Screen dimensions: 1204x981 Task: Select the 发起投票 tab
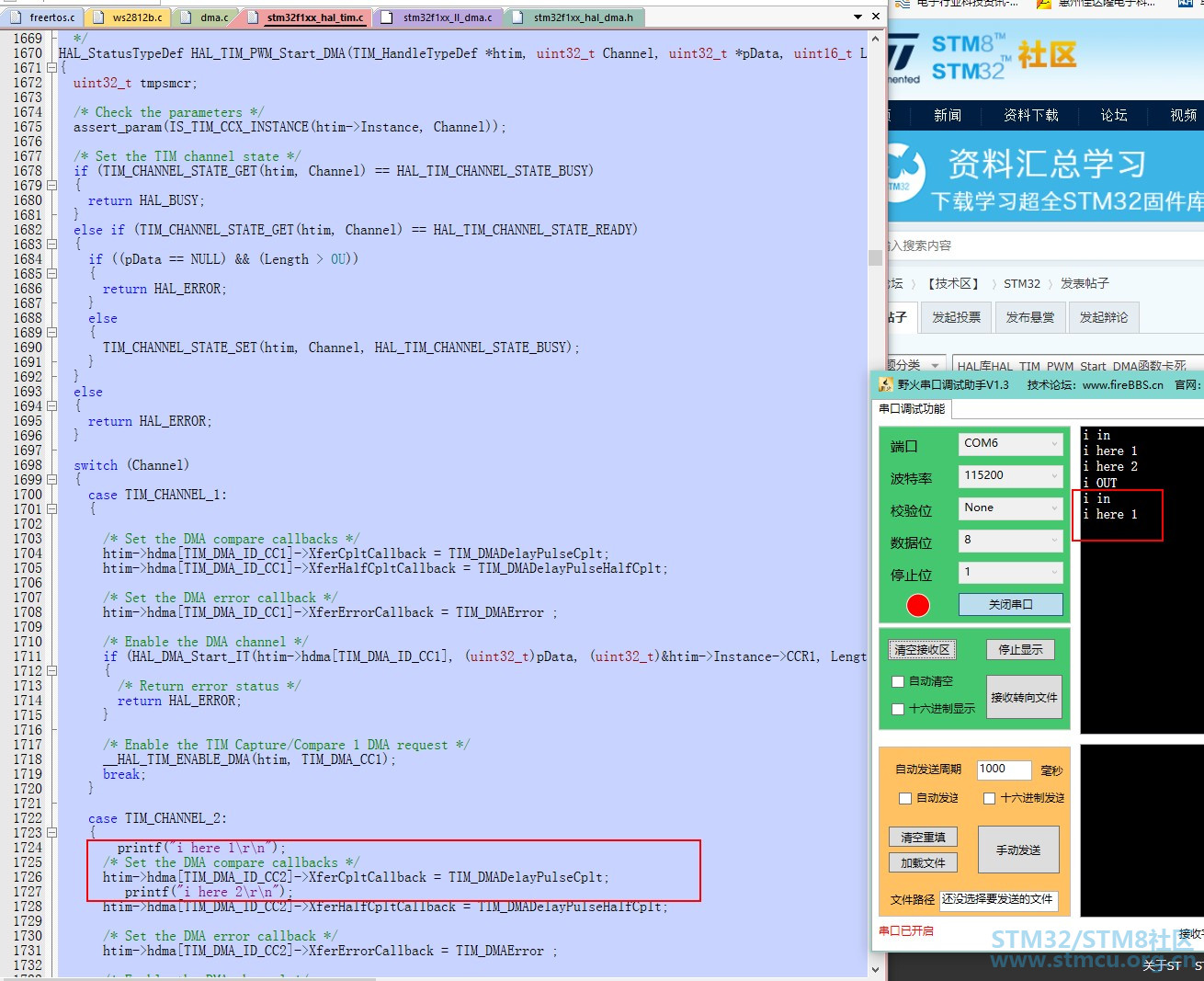click(x=956, y=317)
